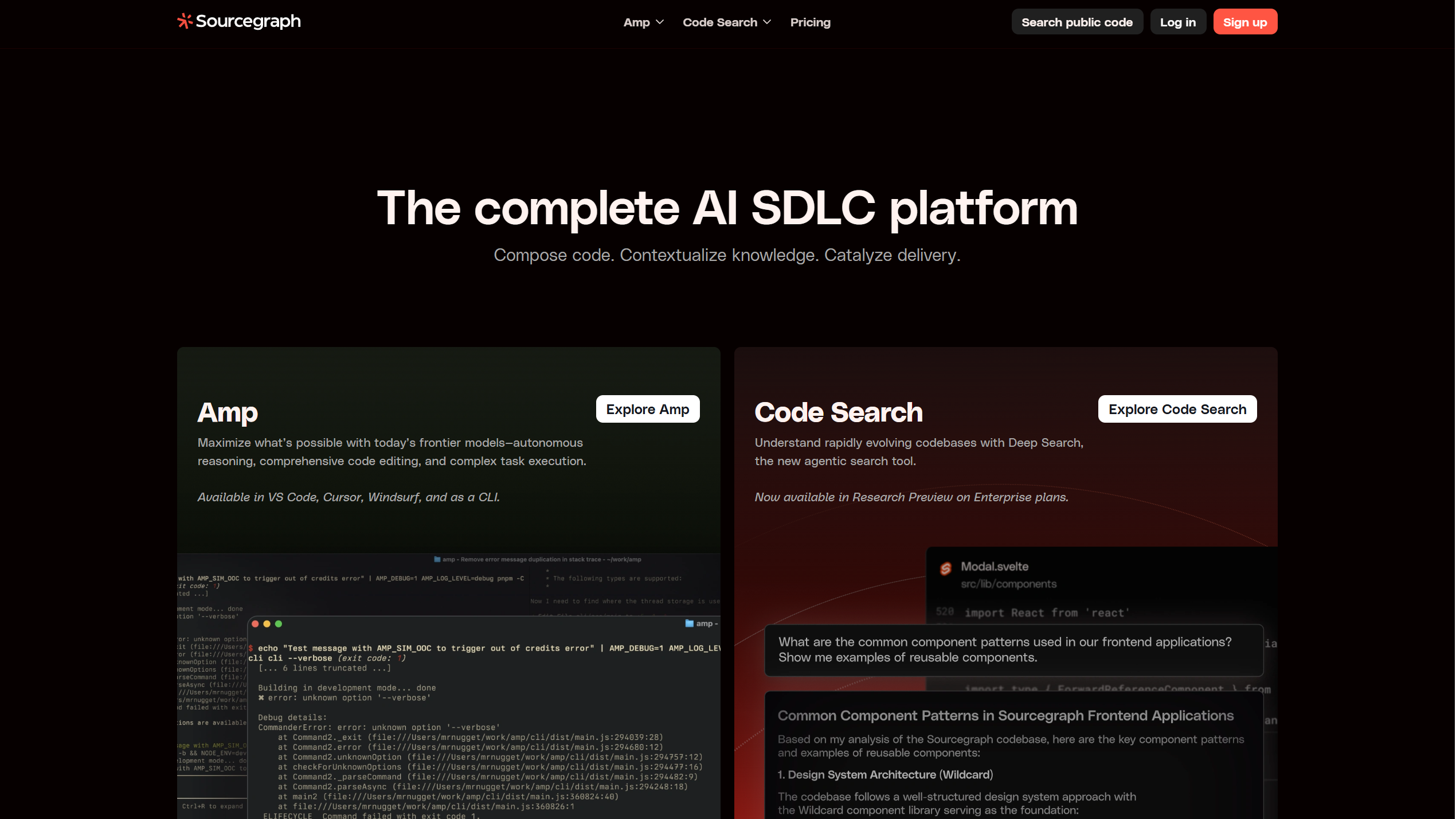1456x819 pixels.
Task: Click the green maximize dot in terminal window
Action: 278,624
